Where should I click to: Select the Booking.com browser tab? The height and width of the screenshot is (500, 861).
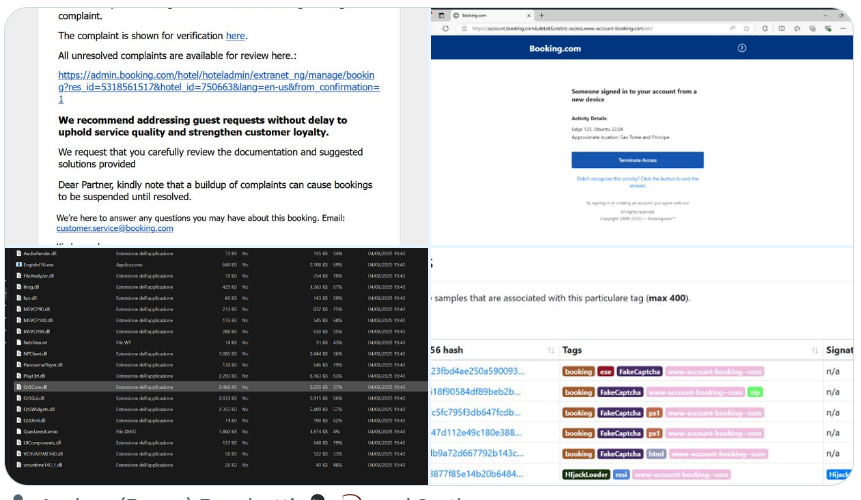tap(491, 15)
